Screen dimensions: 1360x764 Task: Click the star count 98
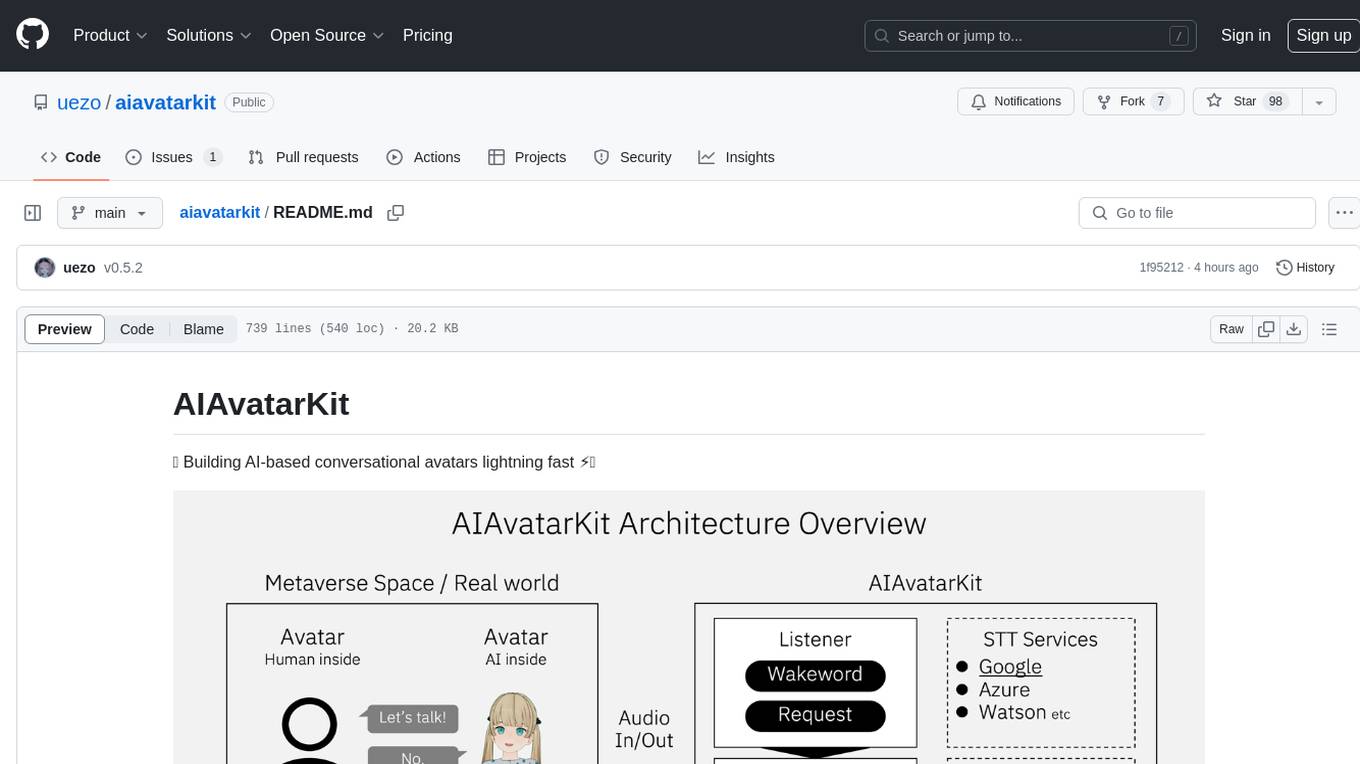click(1275, 102)
